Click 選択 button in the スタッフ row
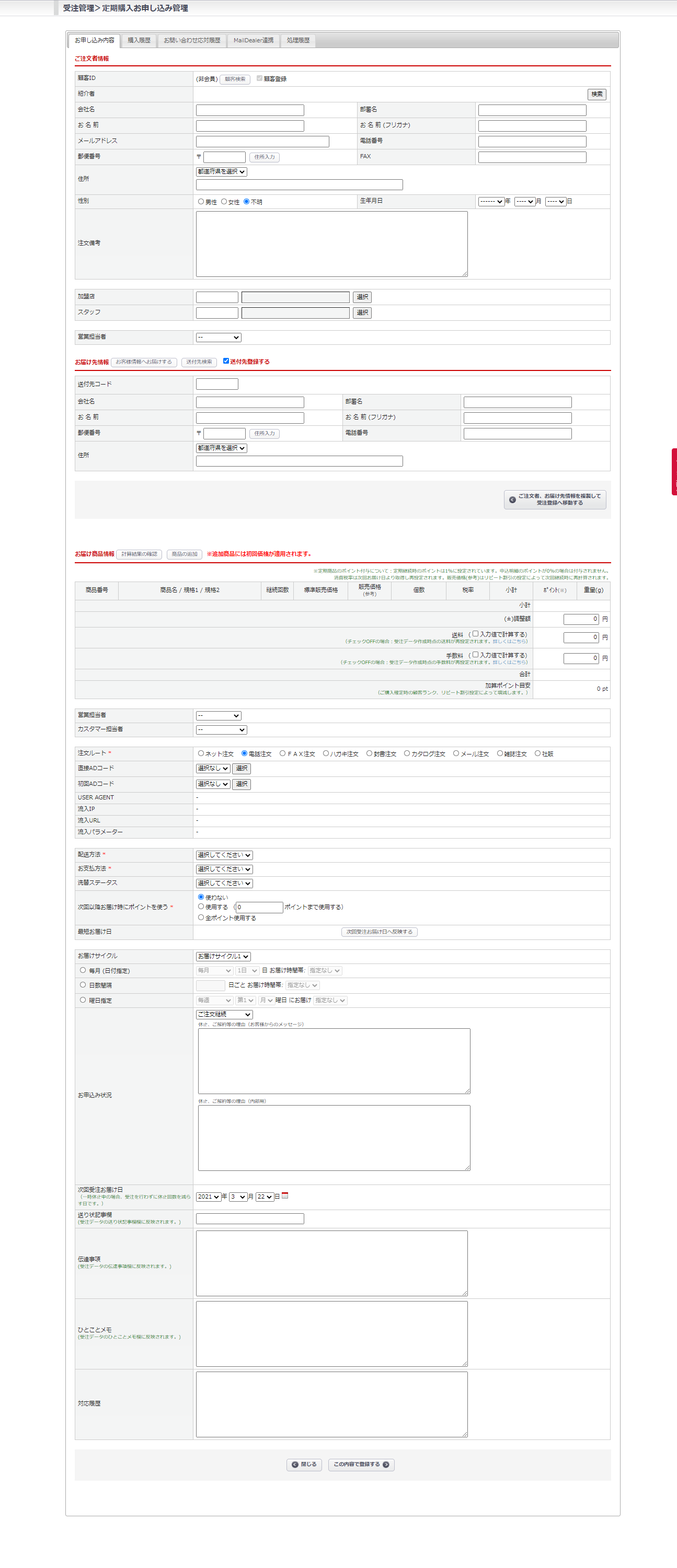The height and width of the screenshot is (1568, 677). [362, 313]
